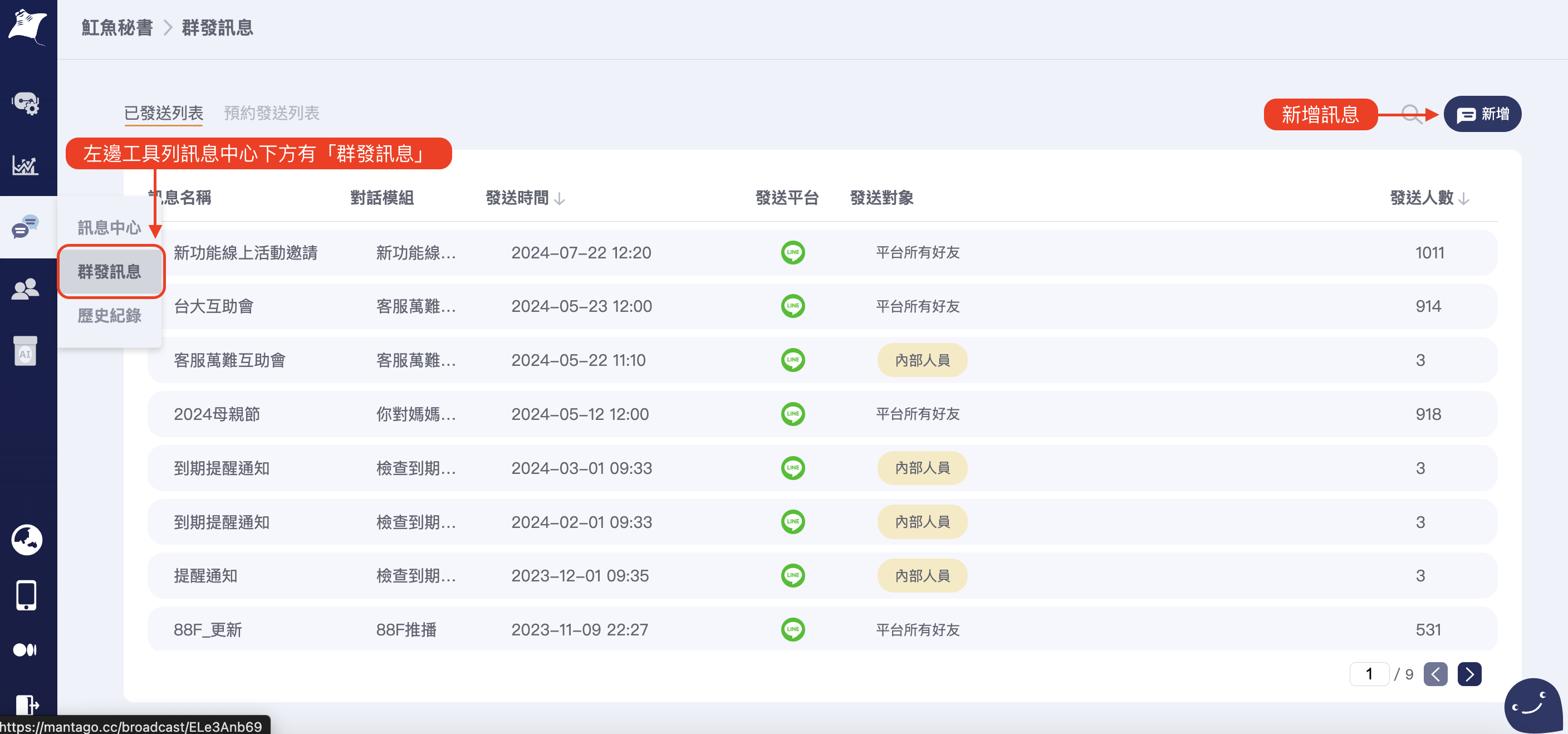Select 已發送列表 tab
1568x734 pixels.
[x=163, y=113]
